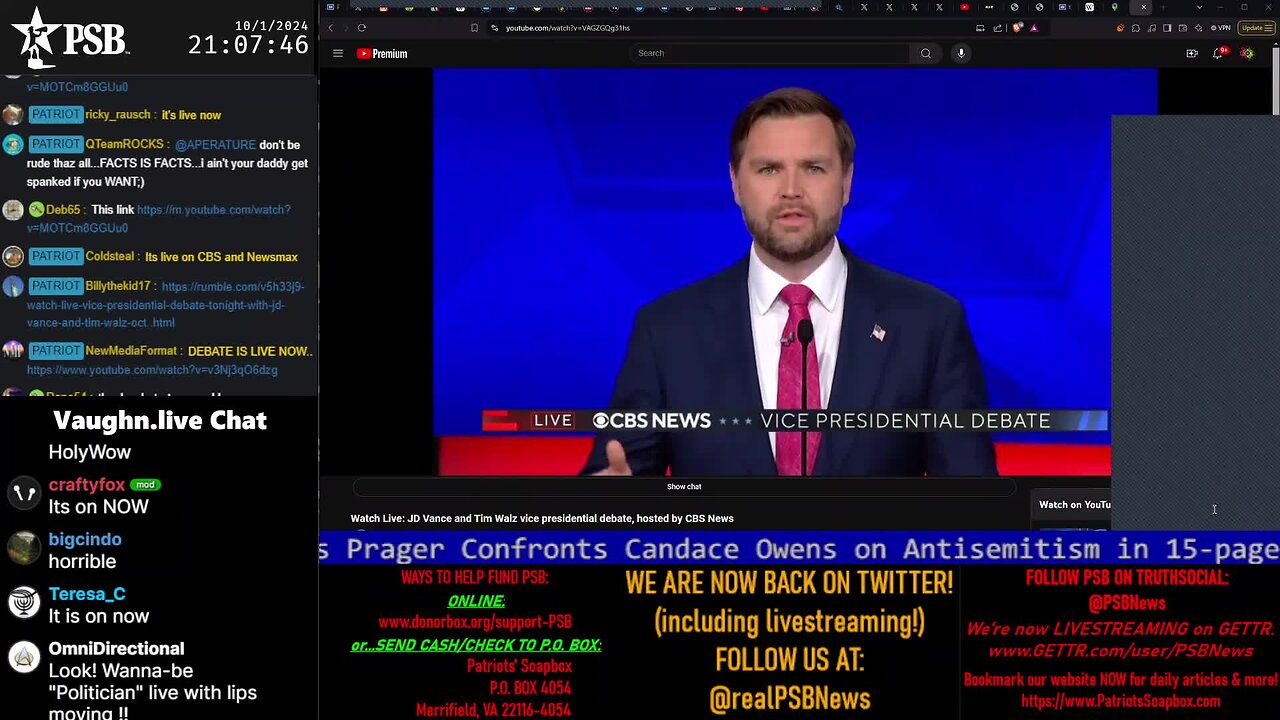Open YouTube notifications bell

[1218, 53]
